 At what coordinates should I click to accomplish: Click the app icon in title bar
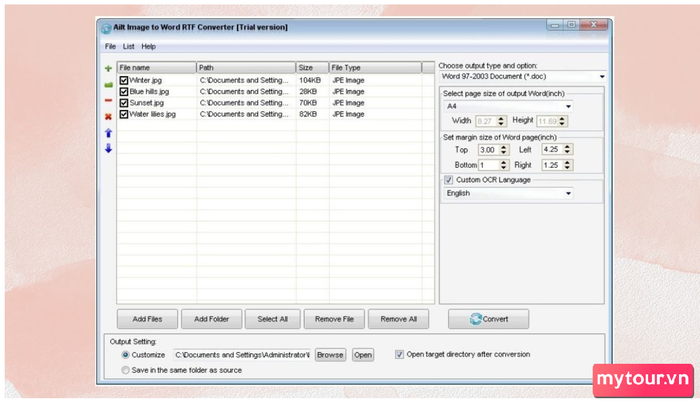click(106, 28)
